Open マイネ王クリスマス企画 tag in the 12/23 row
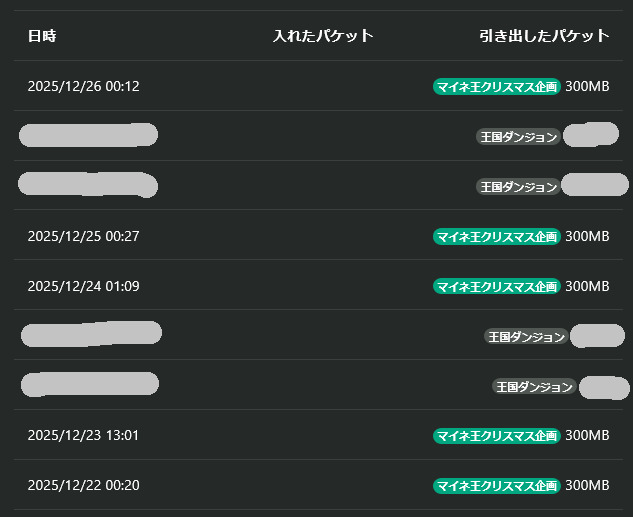Image resolution: width=633 pixels, height=517 pixels. 496,435
